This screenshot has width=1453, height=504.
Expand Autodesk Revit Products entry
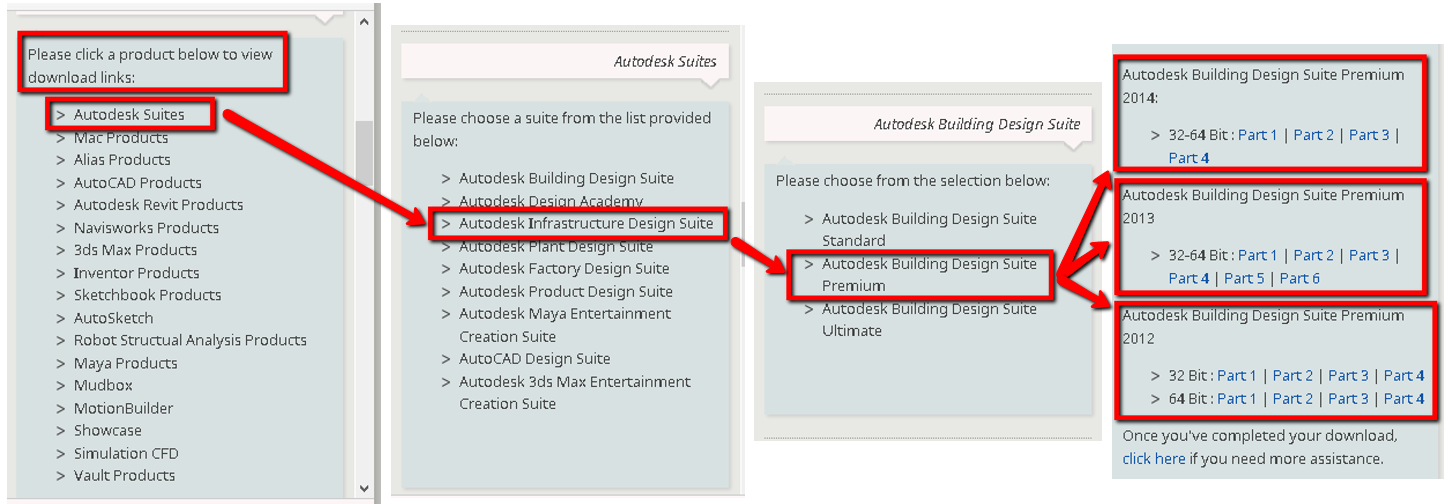(x=158, y=205)
